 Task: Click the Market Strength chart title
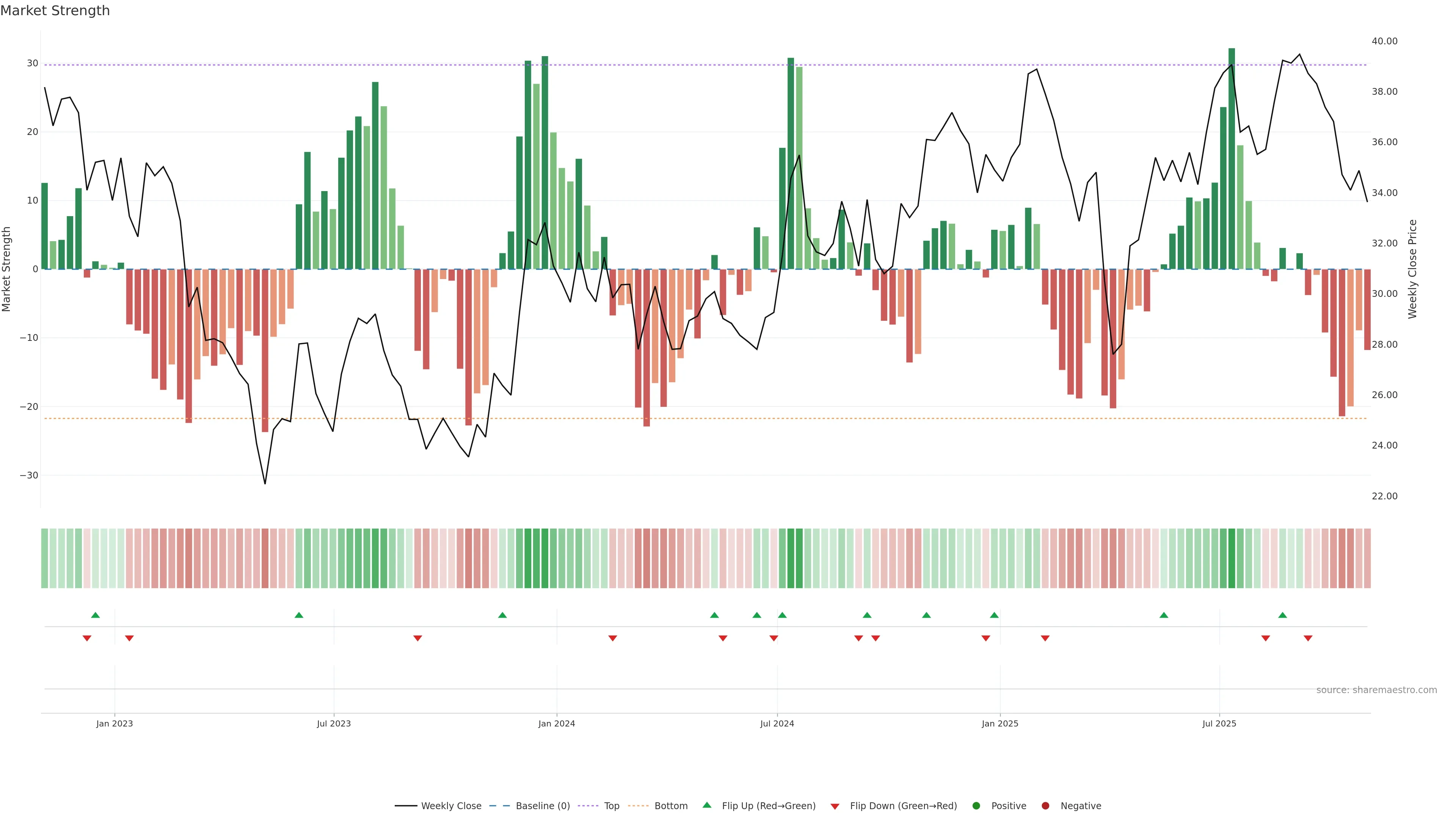(x=55, y=11)
